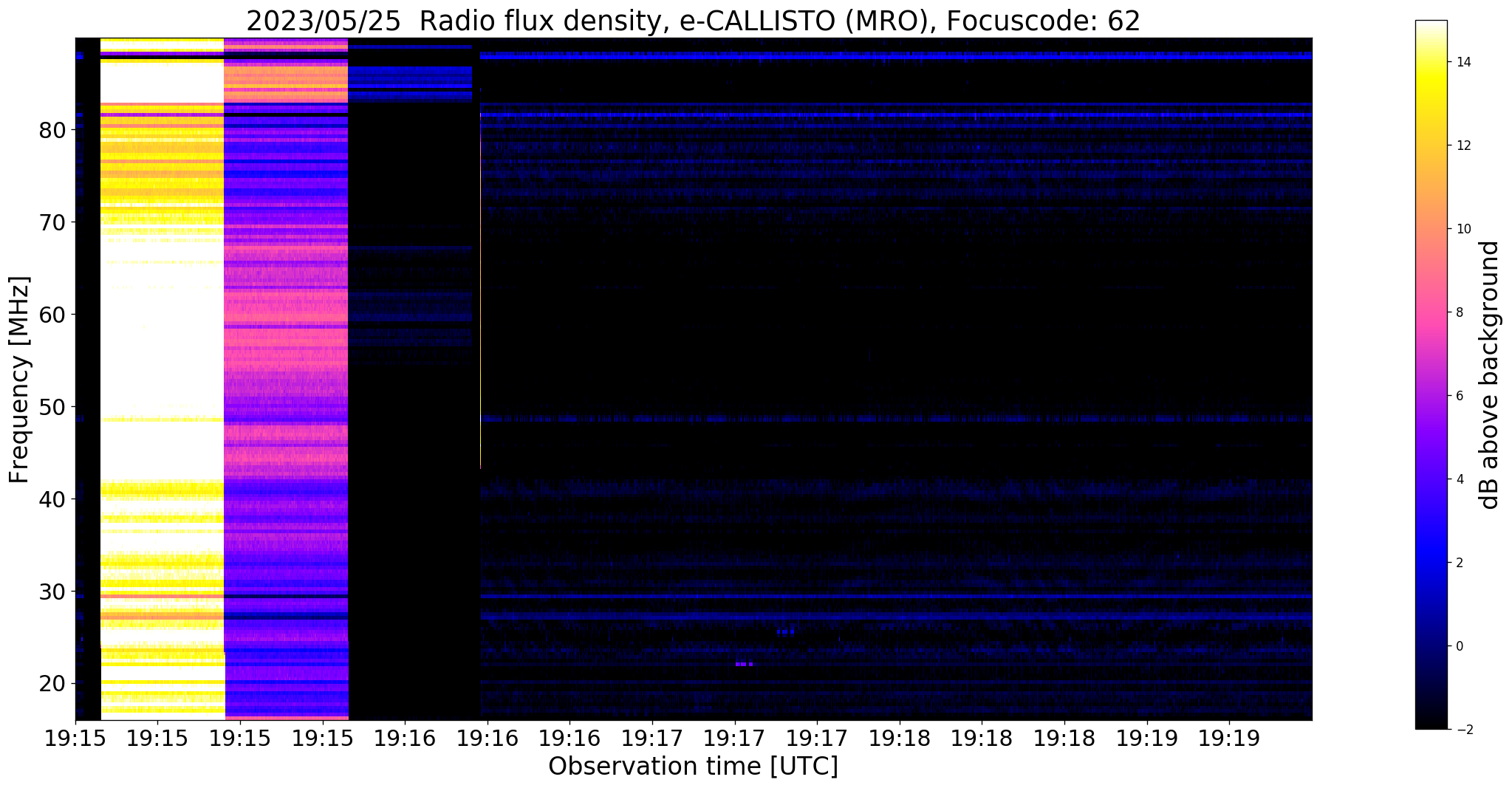Click the pink-purple fading band in the spectrogram

pyautogui.click(x=286, y=379)
